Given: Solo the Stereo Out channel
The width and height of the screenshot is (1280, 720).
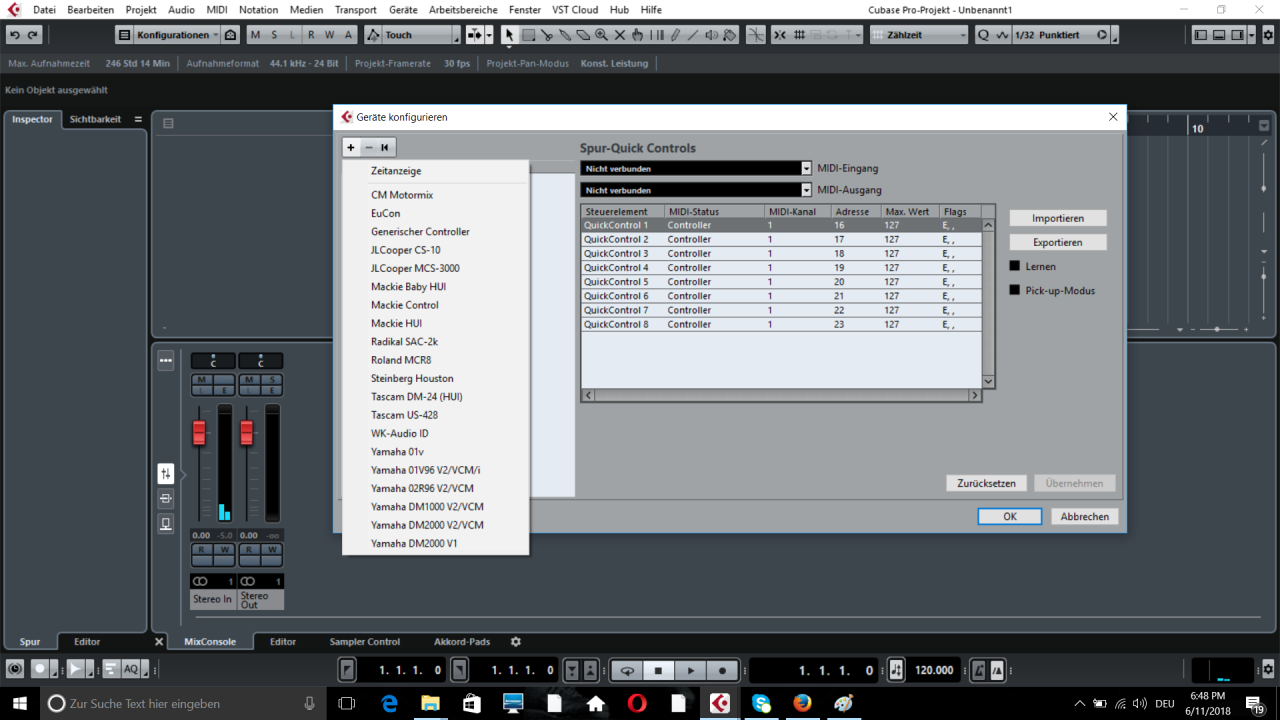Looking at the screenshot, I should (x=271, y=380).
